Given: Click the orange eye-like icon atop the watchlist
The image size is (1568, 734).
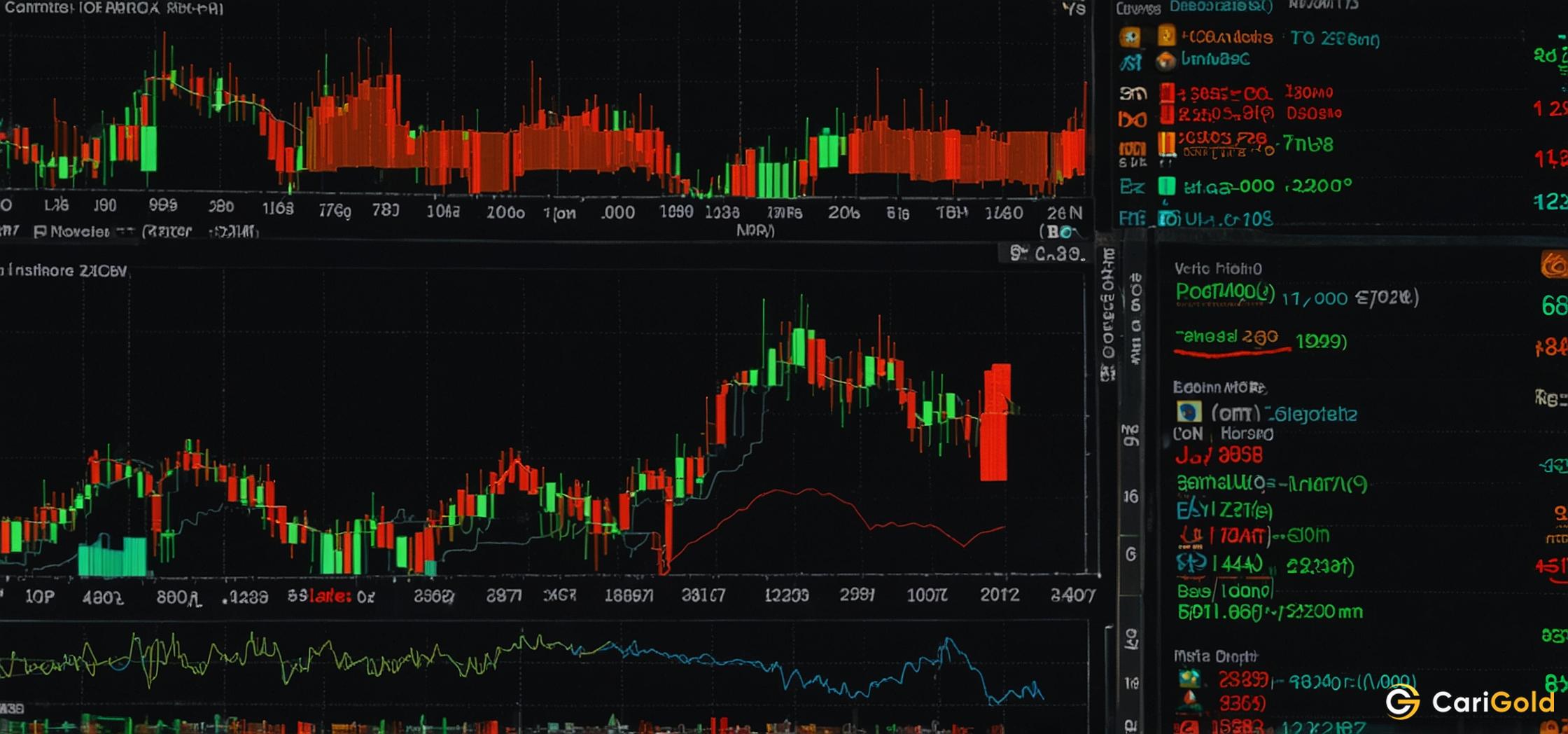Looking at the screenshot, I should pos(1130,36).
